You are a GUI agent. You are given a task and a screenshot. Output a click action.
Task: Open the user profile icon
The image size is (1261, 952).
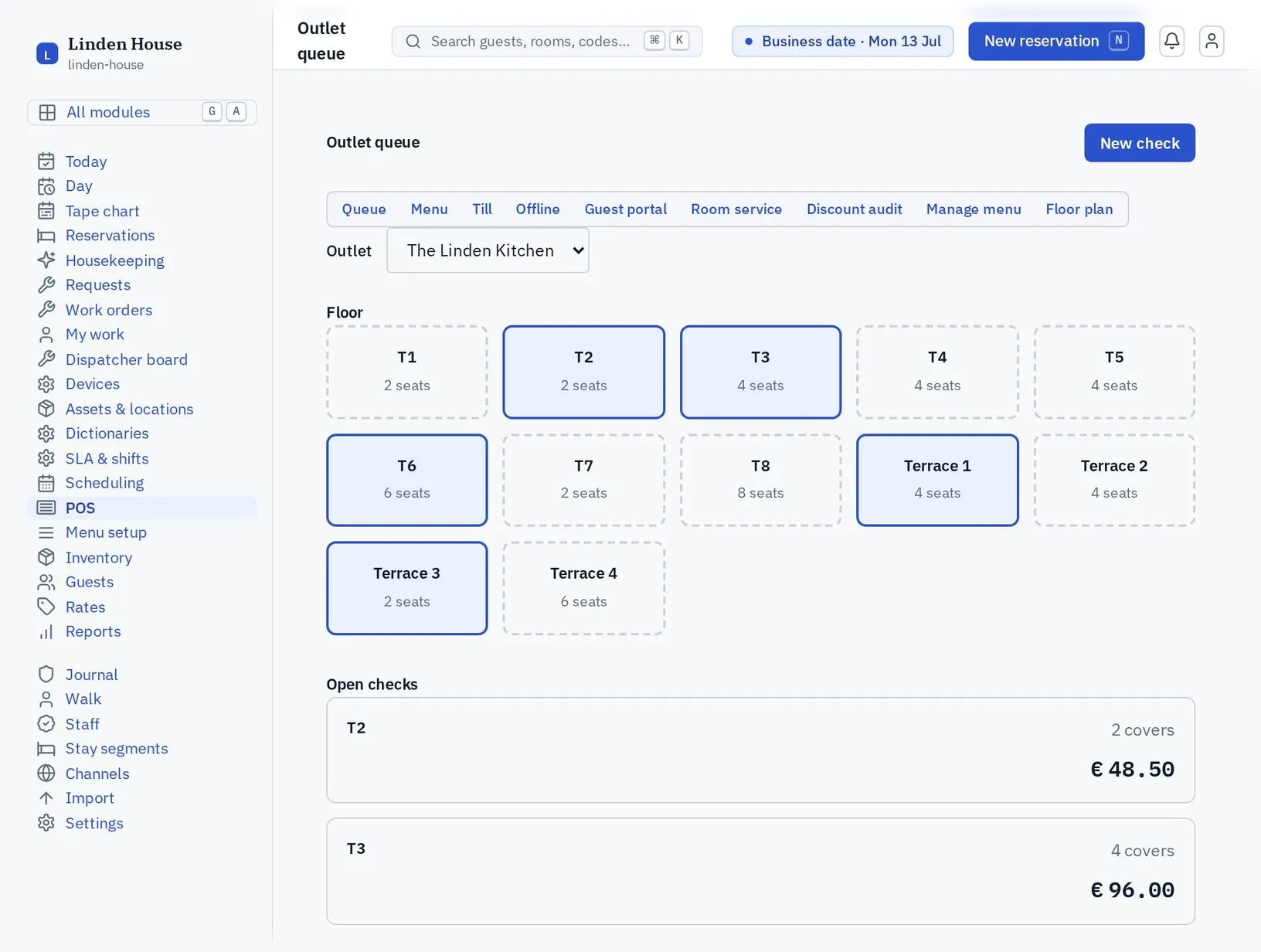click(1212, 41)
